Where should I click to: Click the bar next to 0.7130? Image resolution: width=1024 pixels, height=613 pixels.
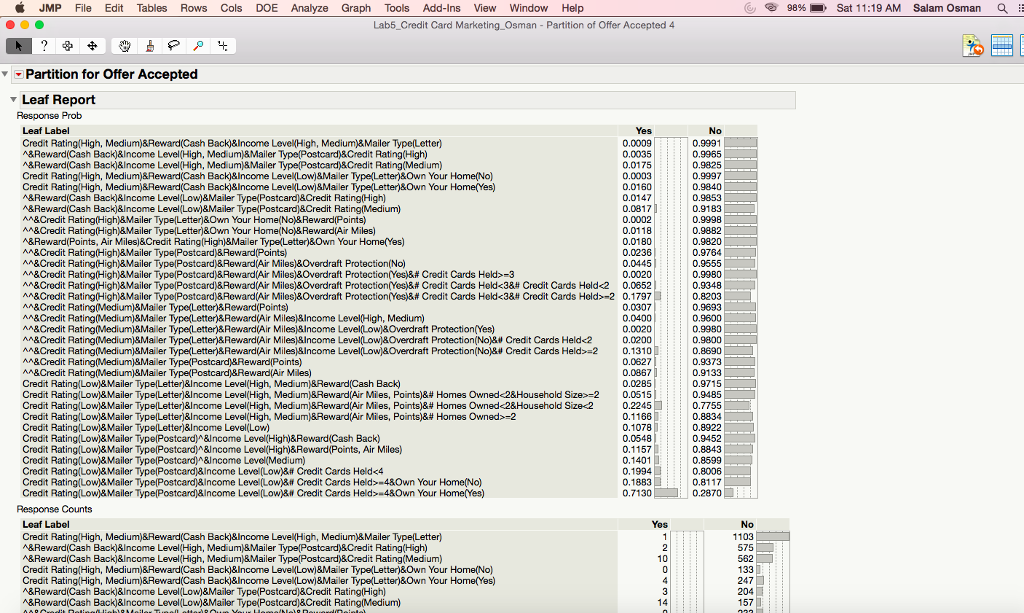coord(666,493)
